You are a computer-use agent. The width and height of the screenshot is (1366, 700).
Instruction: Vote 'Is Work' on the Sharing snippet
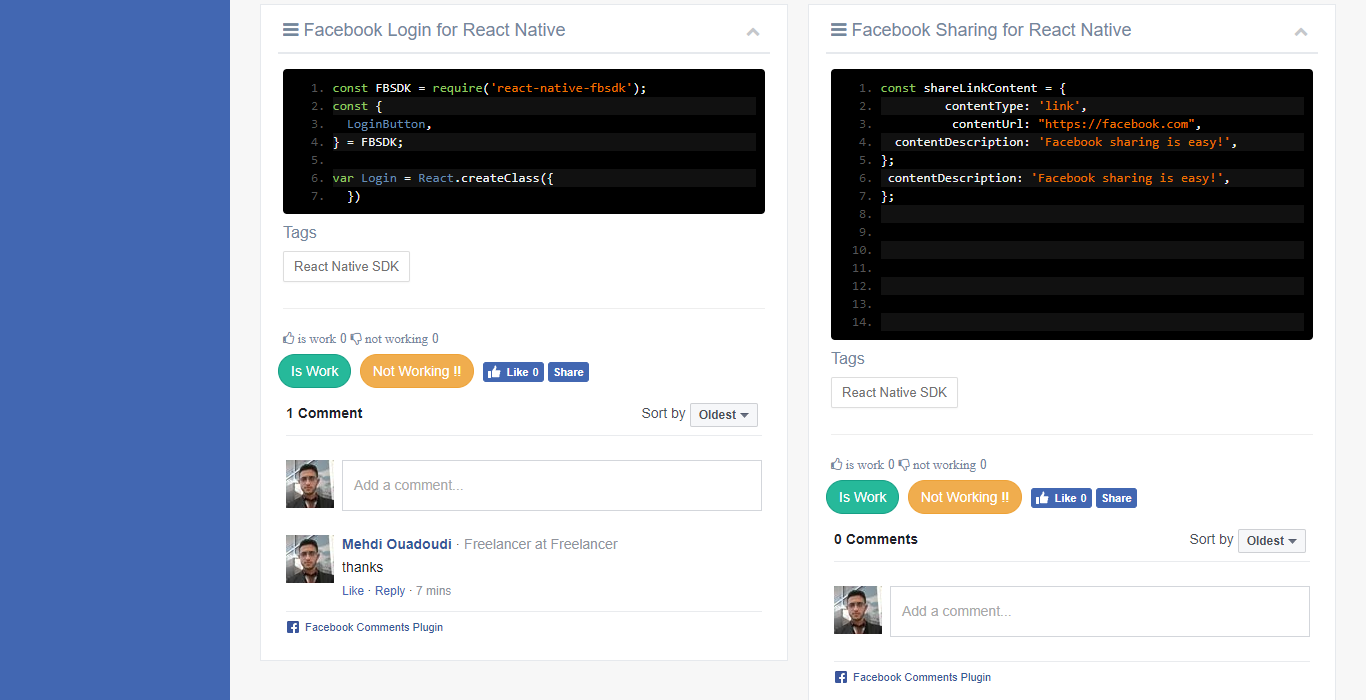(863, 497)
